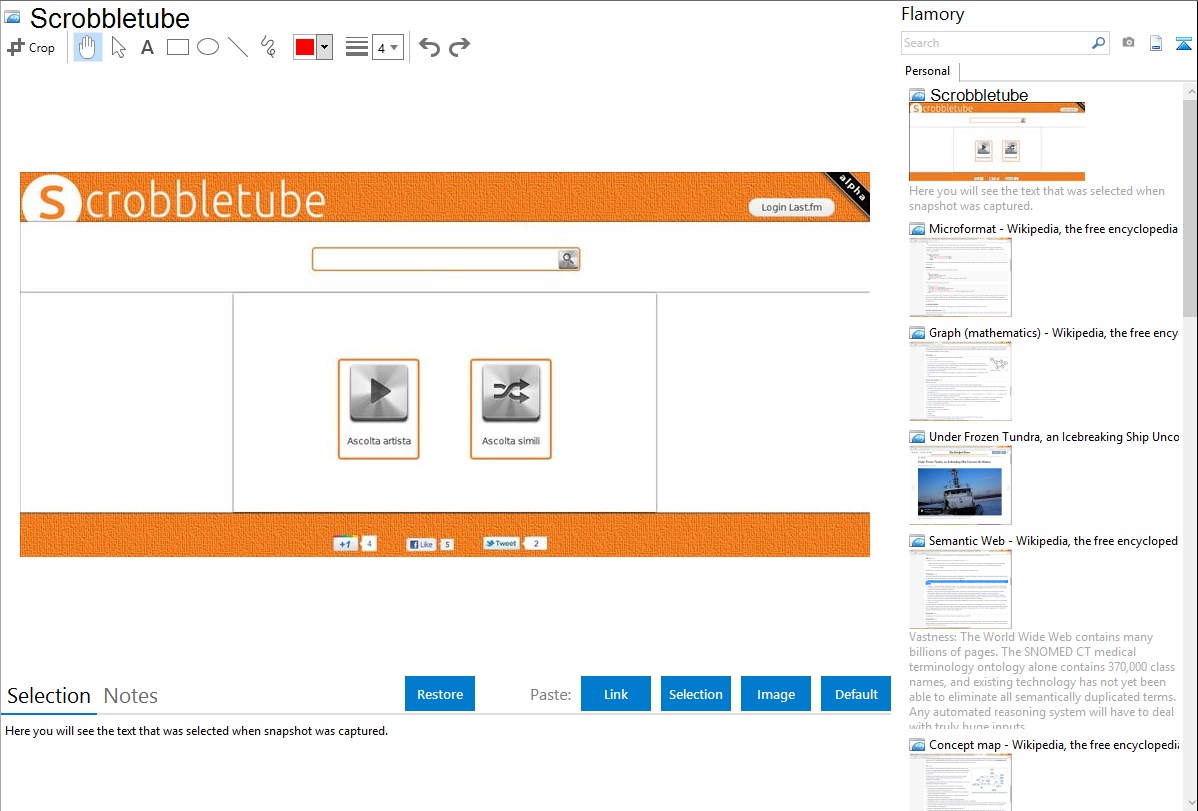
Task: Click the Ascolta simili shuffle button
Action: point(510,409)
